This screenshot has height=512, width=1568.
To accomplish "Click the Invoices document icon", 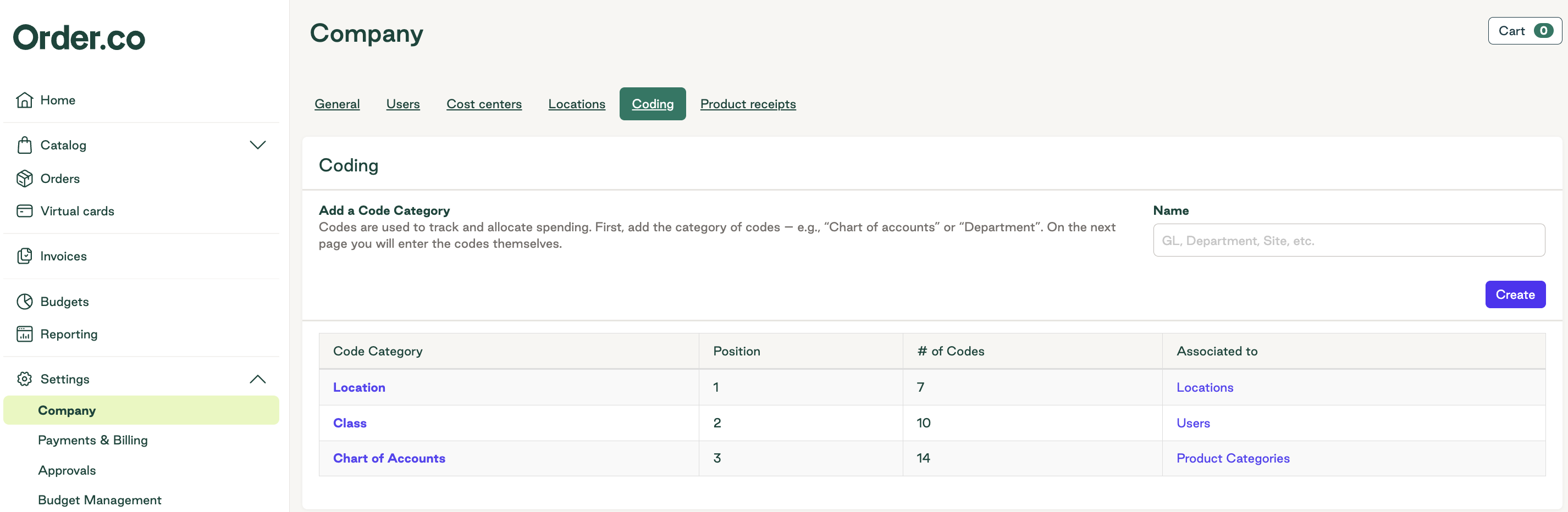I will click(24, 256).
